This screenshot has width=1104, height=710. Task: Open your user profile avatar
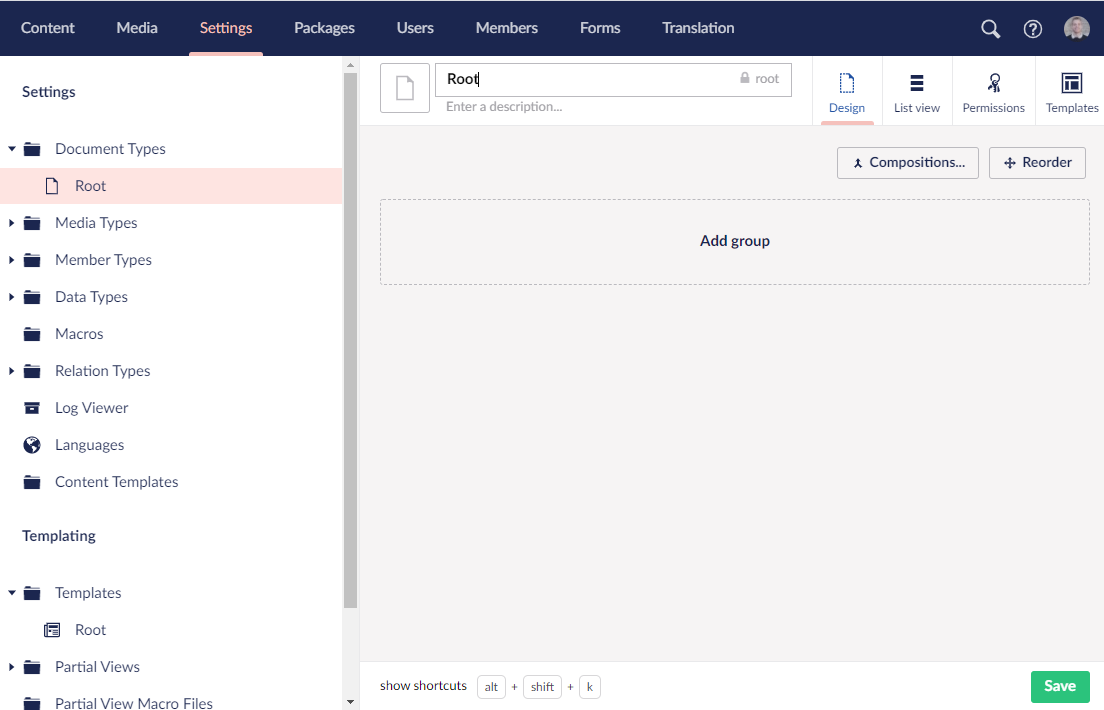coord(1076,28)
